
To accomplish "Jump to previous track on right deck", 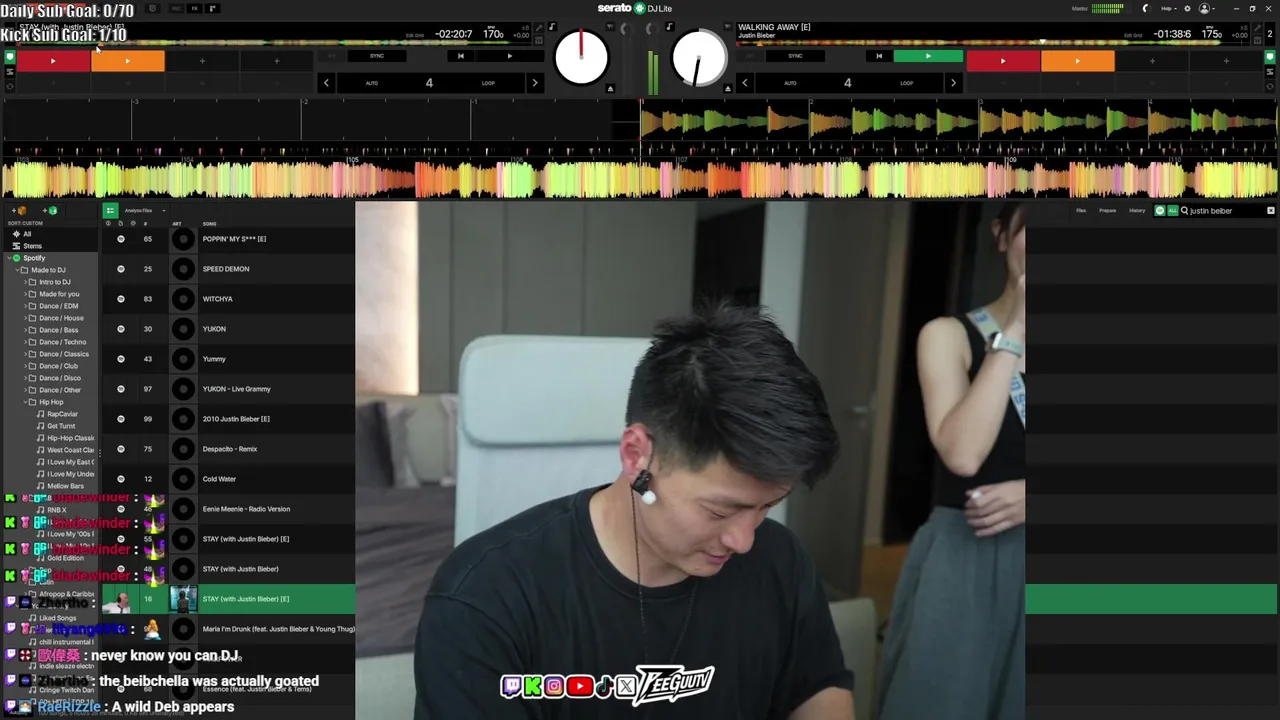I will click(879, 56).
